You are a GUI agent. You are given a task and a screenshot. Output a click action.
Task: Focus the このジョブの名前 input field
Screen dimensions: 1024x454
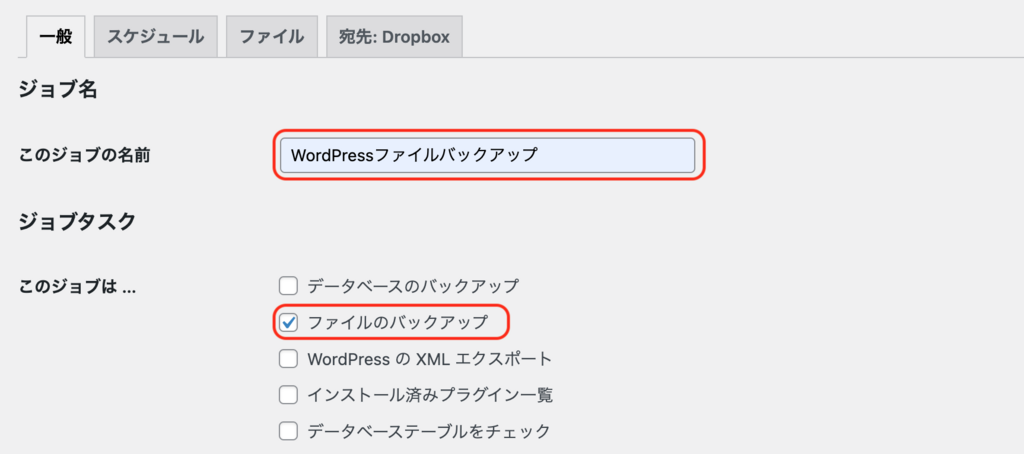click(x=487, y=155)
